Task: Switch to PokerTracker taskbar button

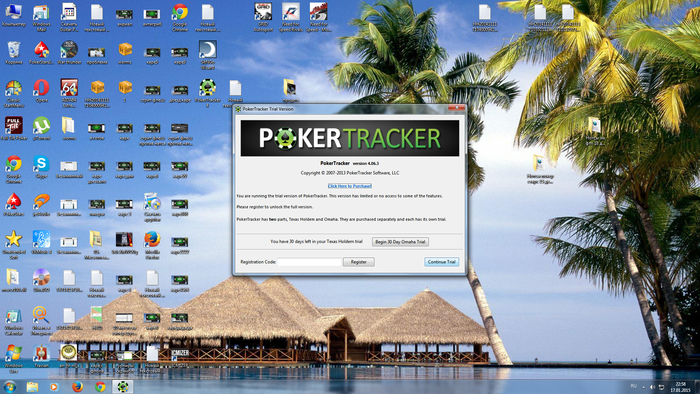Action: (122, 387)
